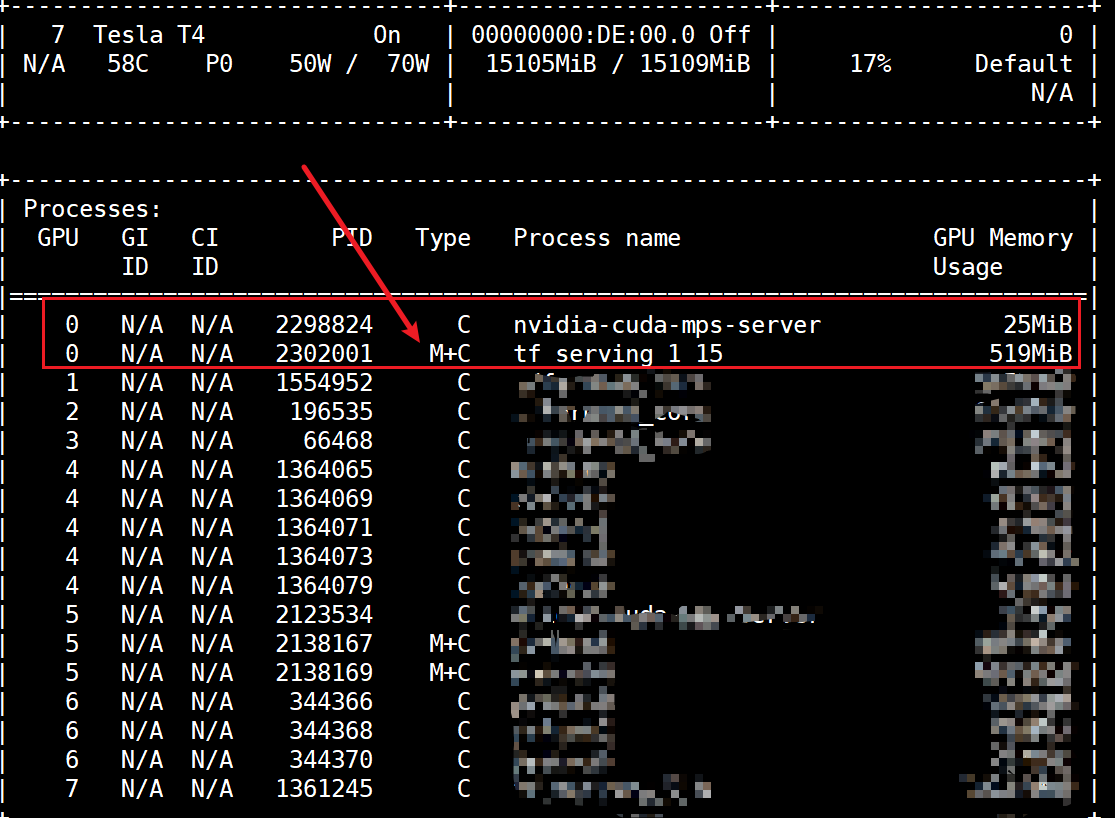Click persistence mode 'On'
1115x818 pixels.
pos(387,35)
